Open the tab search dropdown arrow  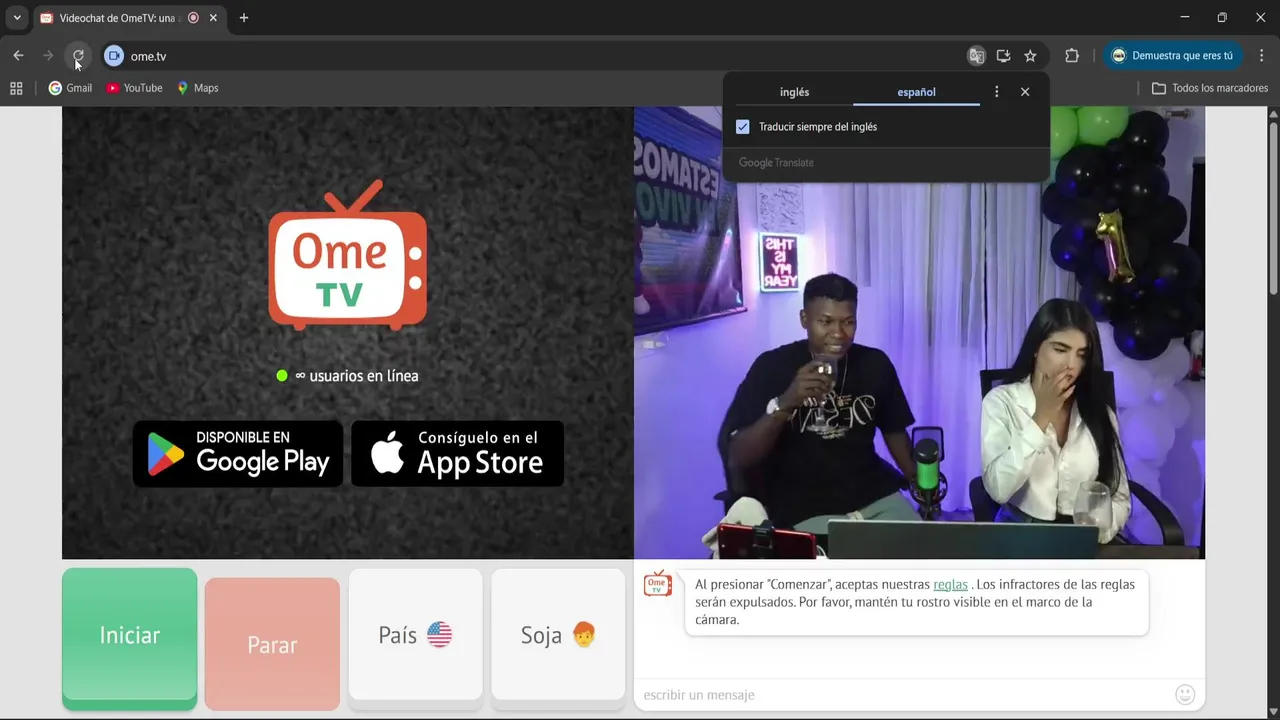click(x=17, y=18)
